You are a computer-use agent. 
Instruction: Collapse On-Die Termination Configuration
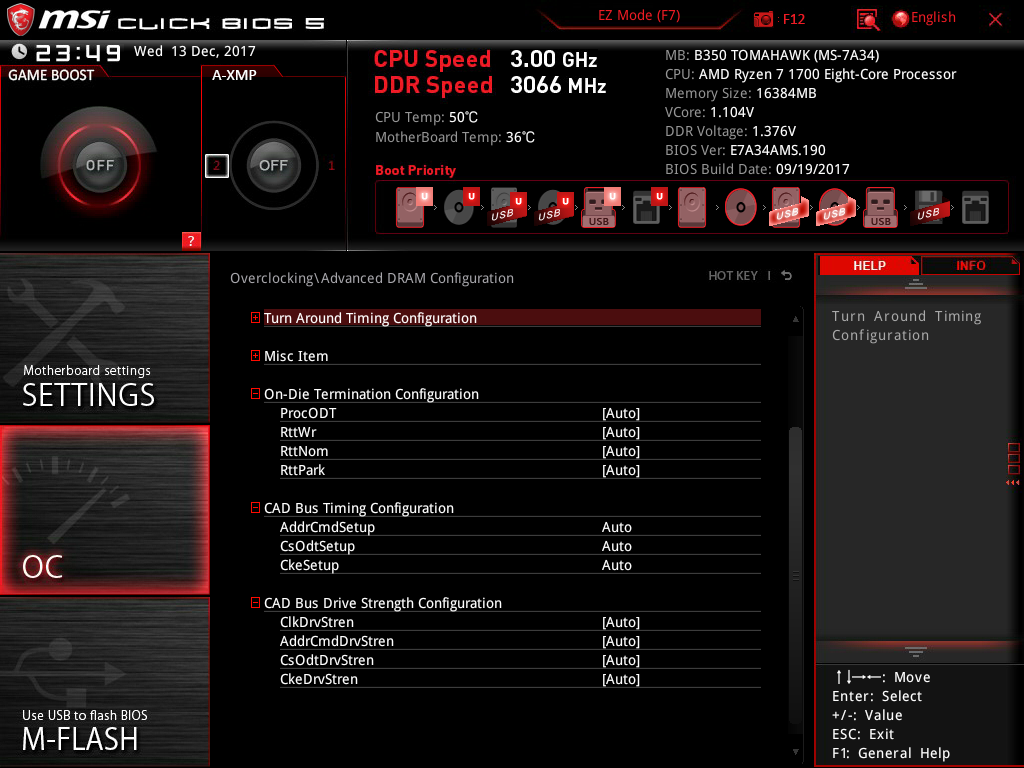(255, 393)
